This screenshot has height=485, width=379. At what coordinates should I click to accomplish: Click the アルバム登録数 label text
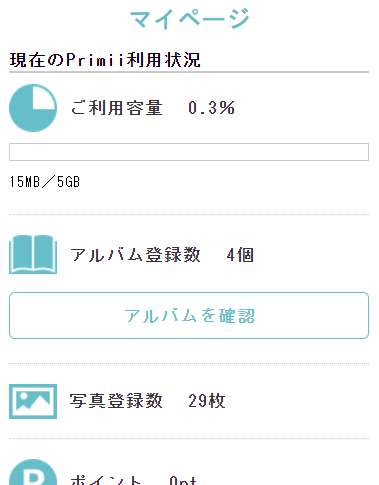(x=135, y=255)
